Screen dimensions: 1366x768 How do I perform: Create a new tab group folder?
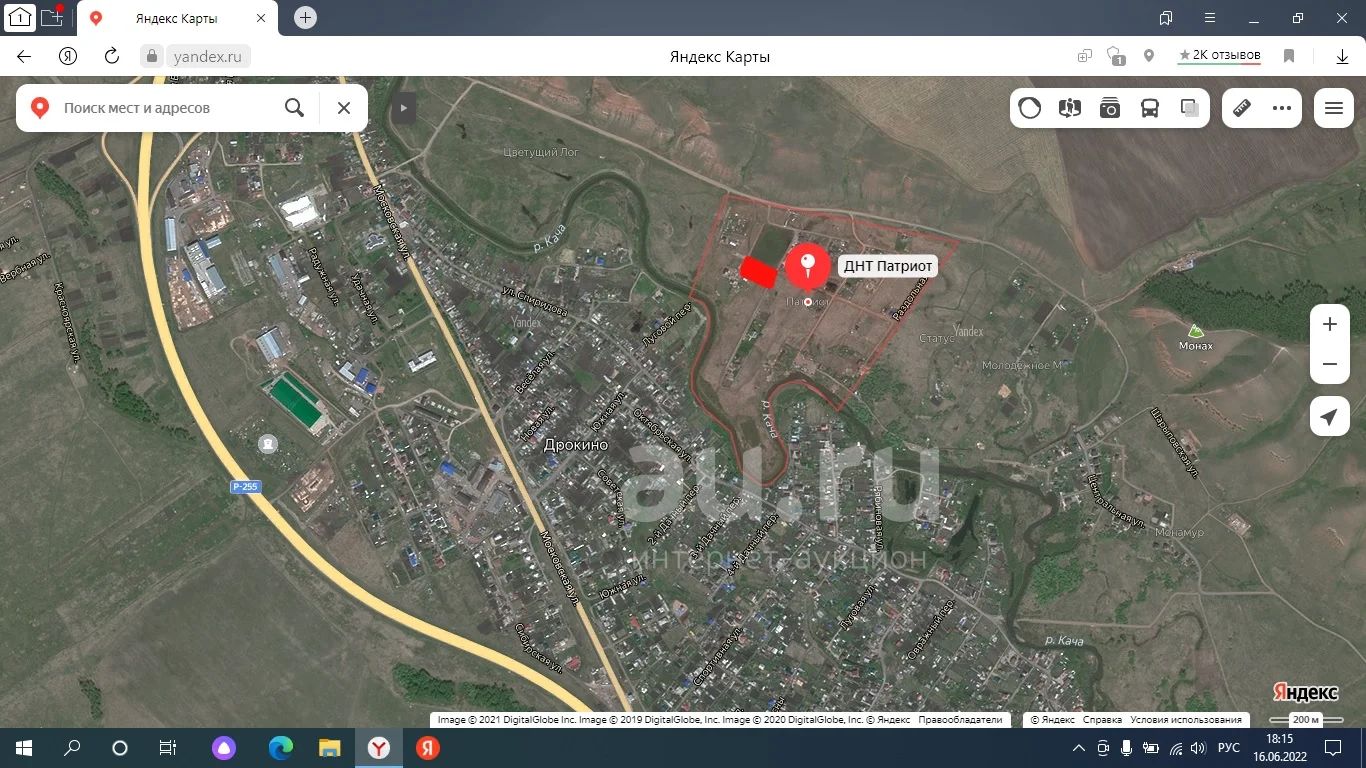52,17
